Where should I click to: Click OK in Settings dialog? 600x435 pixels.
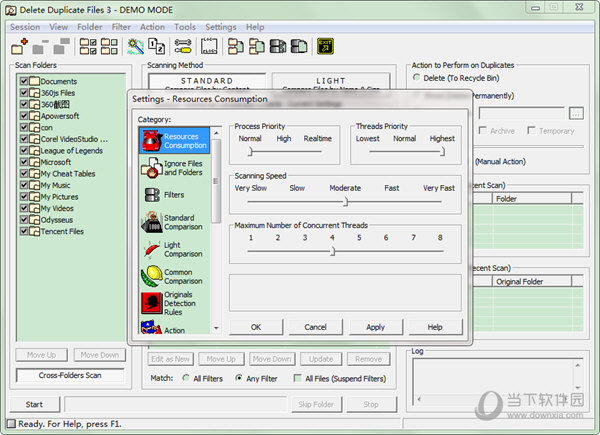click(x=256, y=327)
